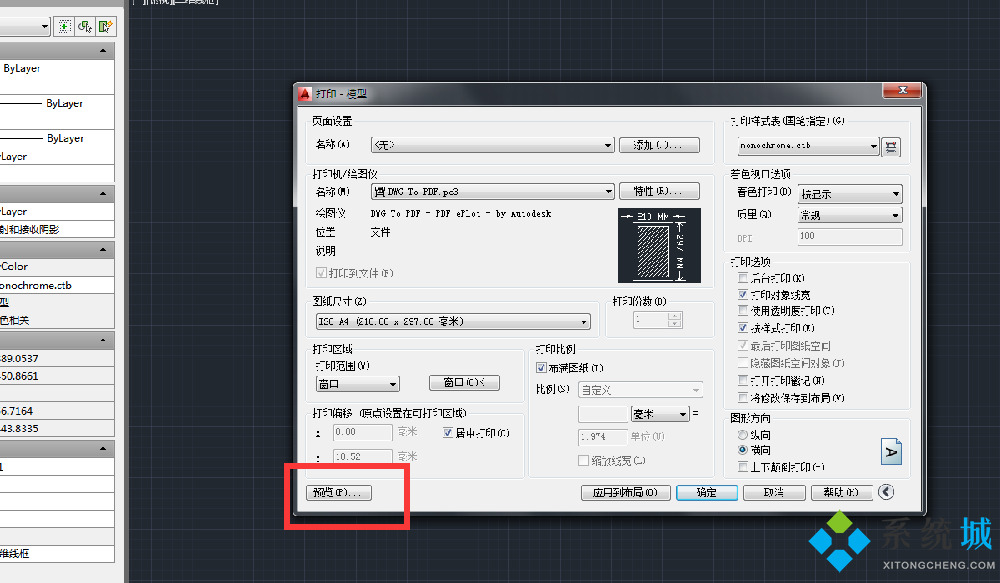Click the Select Objects icon in properties palette
Screen dimensions: 1000x583
[85, 26]
